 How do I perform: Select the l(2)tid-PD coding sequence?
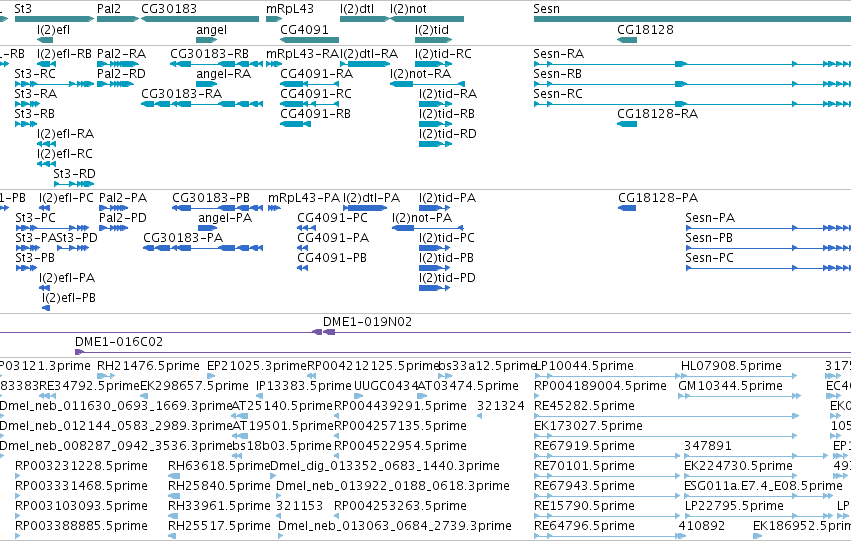(x=434, y=288)
